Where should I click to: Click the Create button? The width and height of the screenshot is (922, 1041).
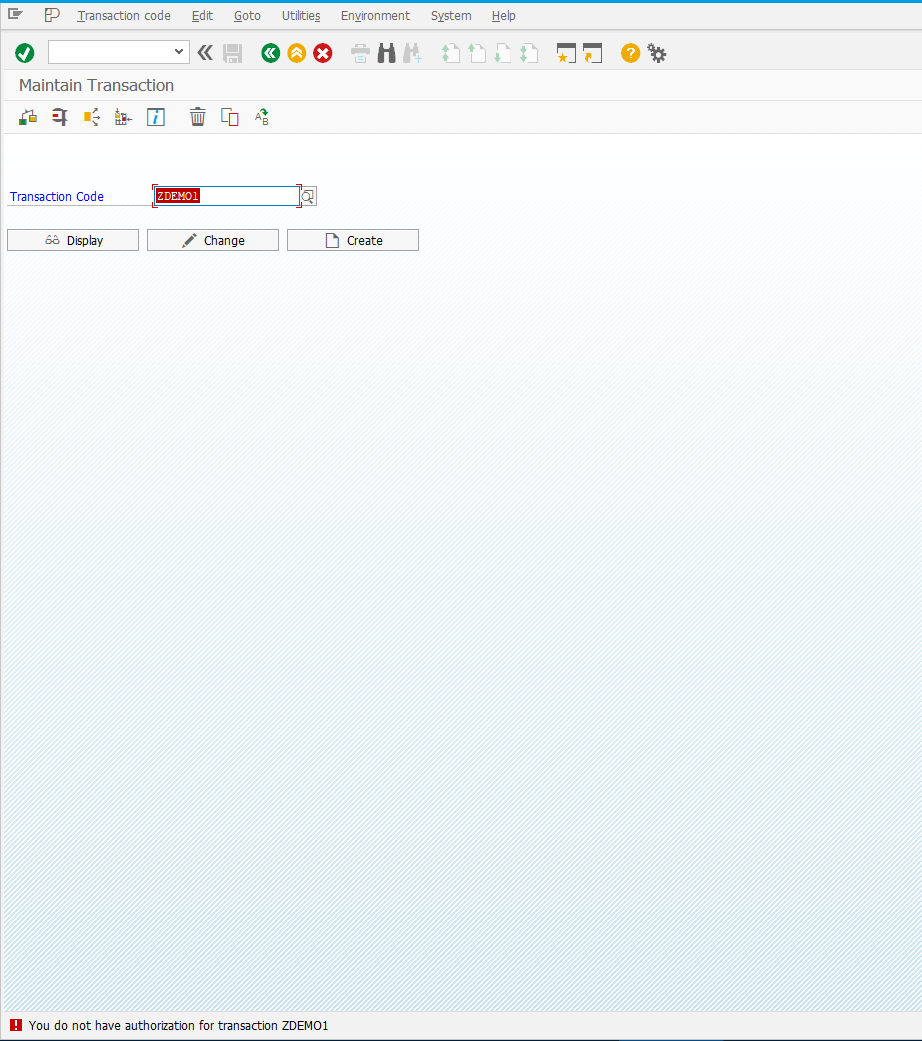click(x=353, y=240)
